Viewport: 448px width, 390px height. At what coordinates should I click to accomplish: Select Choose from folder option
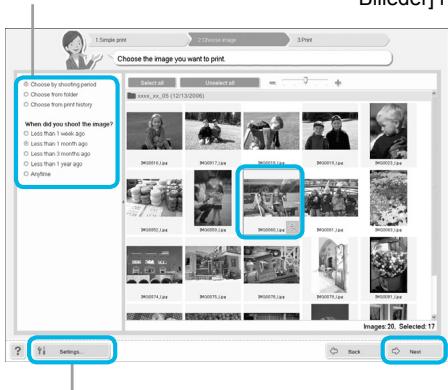tap(51, 94)
